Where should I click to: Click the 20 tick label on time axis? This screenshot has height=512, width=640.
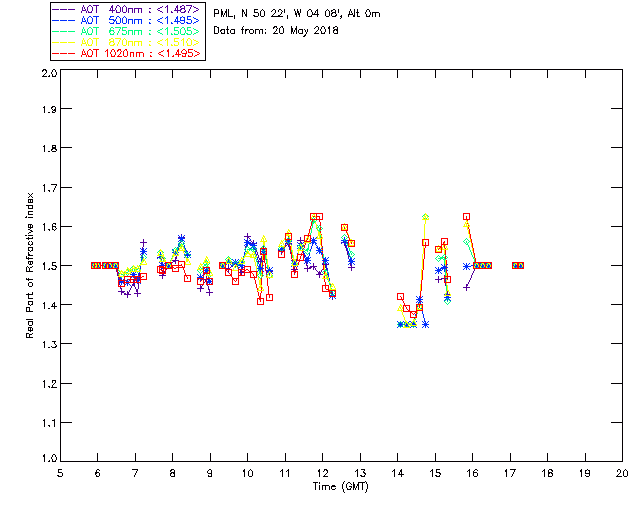pos(622,473)
